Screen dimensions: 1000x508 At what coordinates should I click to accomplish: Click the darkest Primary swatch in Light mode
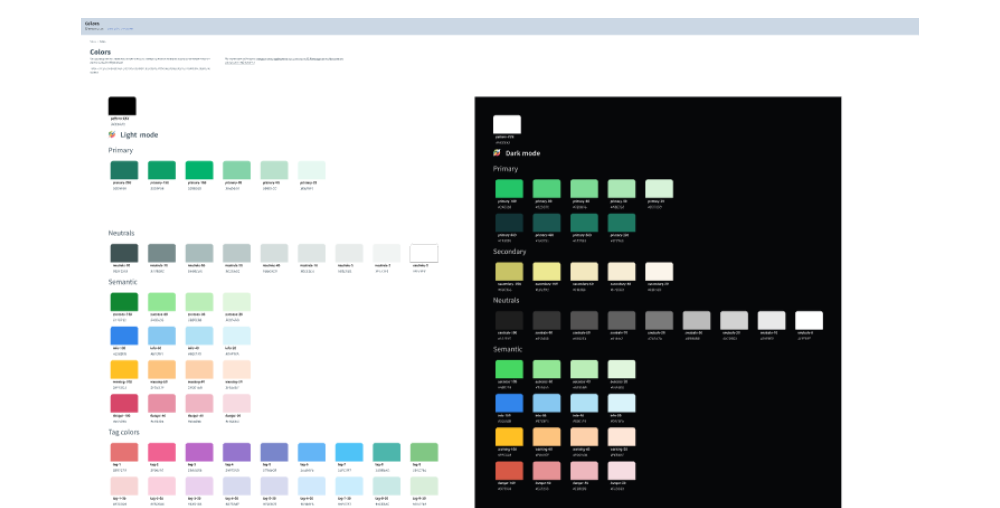(x=124, y=170)
